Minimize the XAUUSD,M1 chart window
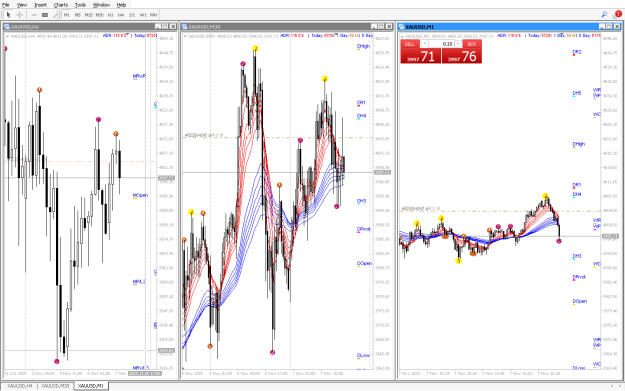The width and height of the screenshot is (625, 391). pyautogui.click(x=602, y=26)
